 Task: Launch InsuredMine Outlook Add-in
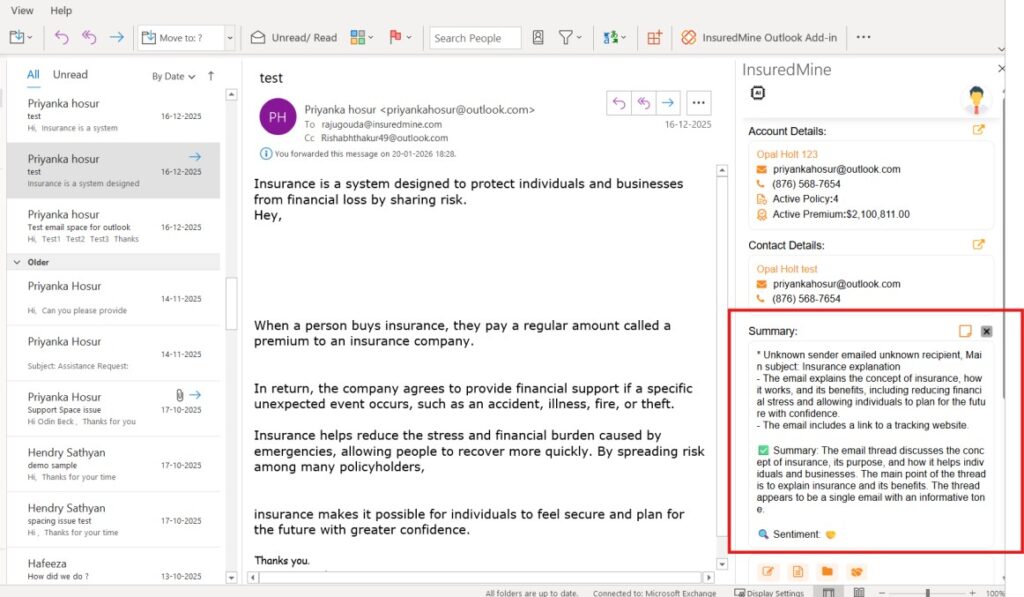point(759,38)
